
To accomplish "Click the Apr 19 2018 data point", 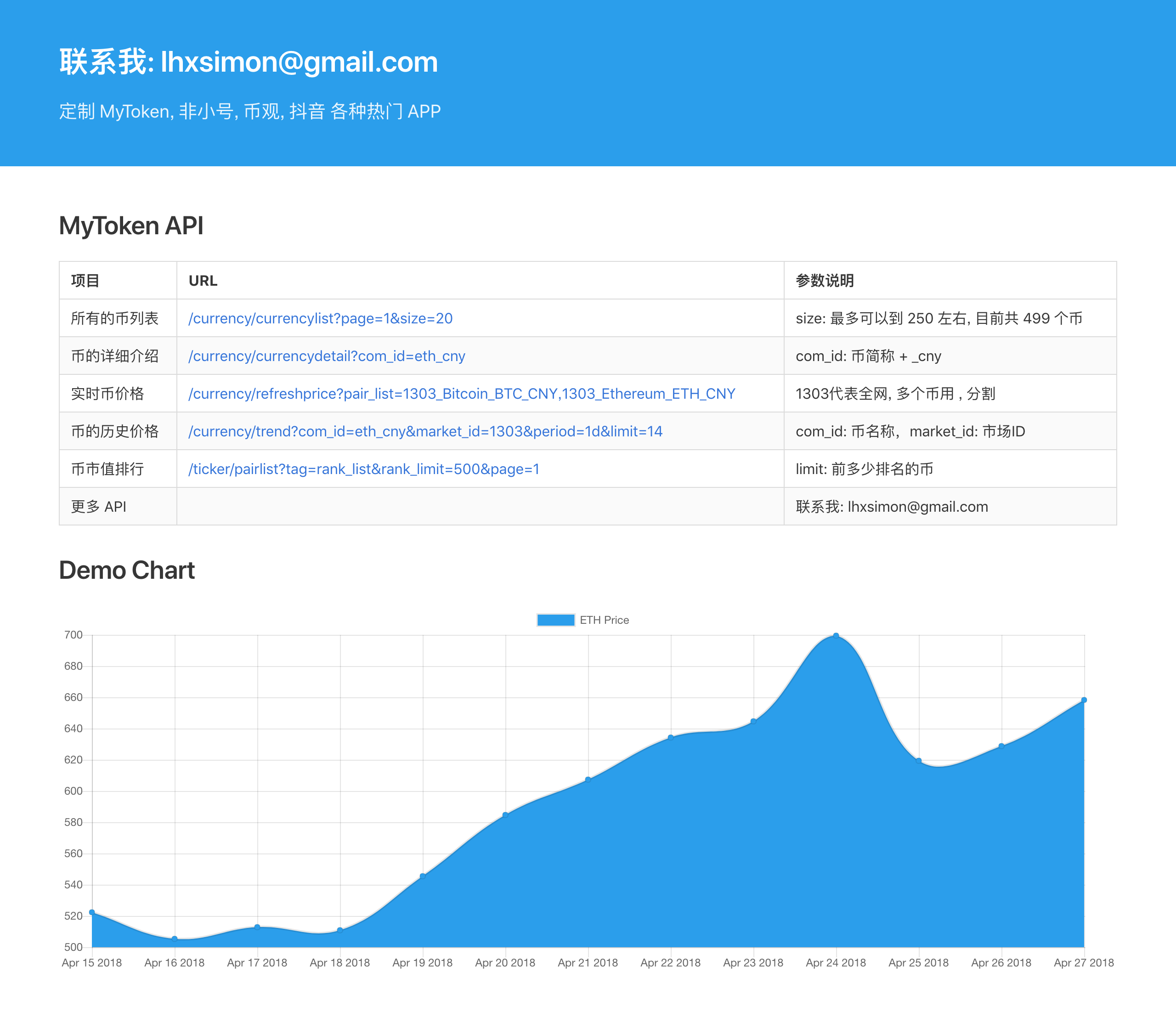I will click(423, 876).
